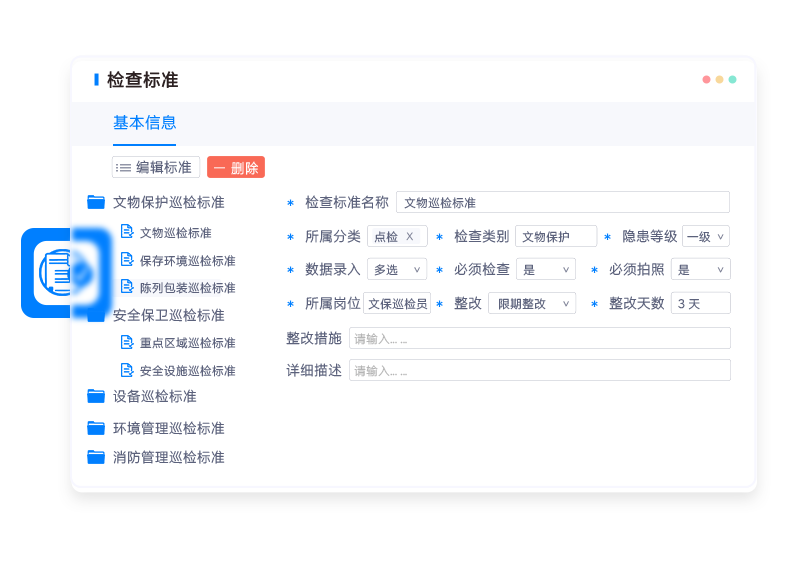Image resolution: width=791 pixels, height=567 pixels.
Task: Click the 重点区域巡检标准 document icon
Action: click(x=127, y=342)
